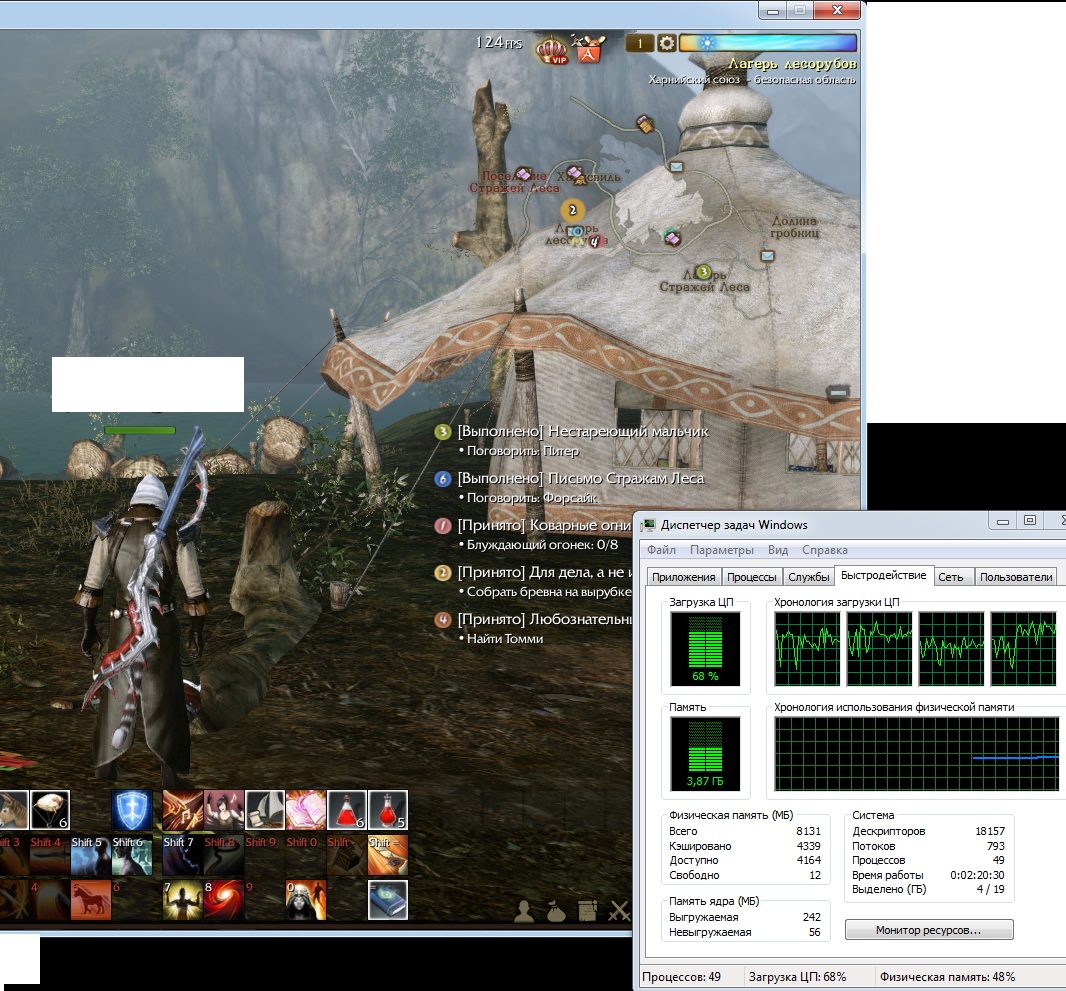Open Параметры menu in Task Manager
1066x991 pixels.
pos(721,550)
